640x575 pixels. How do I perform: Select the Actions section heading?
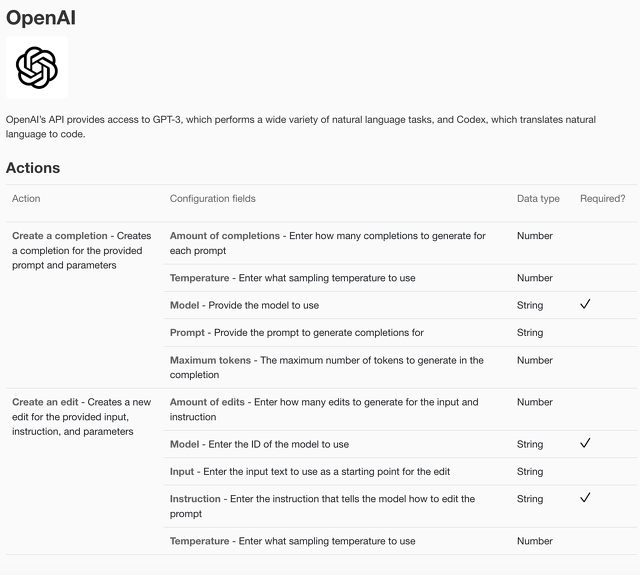33,168
